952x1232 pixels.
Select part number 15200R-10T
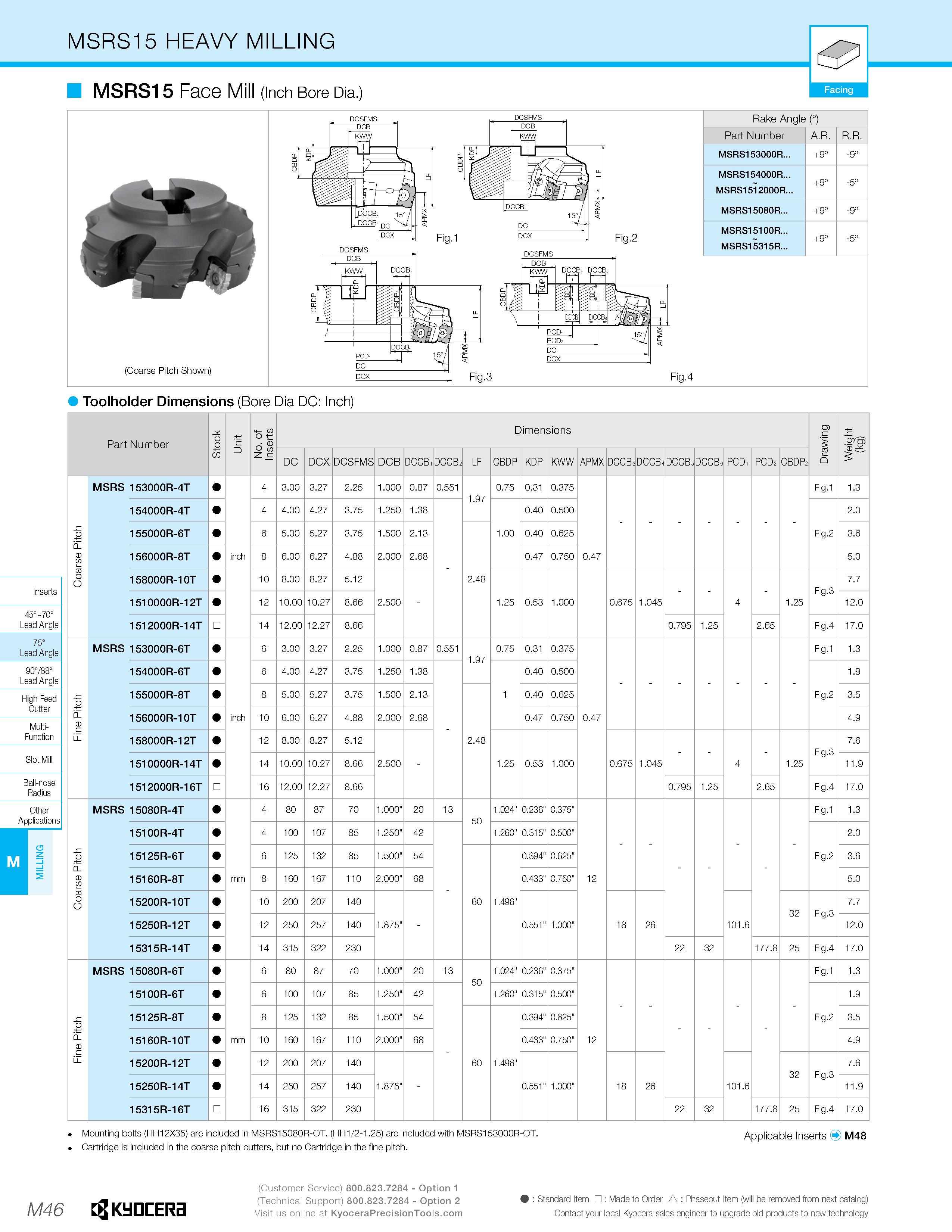[x=160, y=902]
